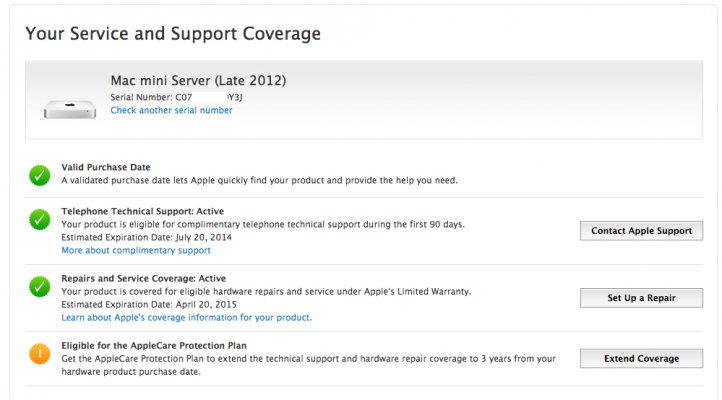This screenshot has height=400, width=722.
Task: Click the Your Service and Support Coverage heading
Action: click(x=173, y=34)
